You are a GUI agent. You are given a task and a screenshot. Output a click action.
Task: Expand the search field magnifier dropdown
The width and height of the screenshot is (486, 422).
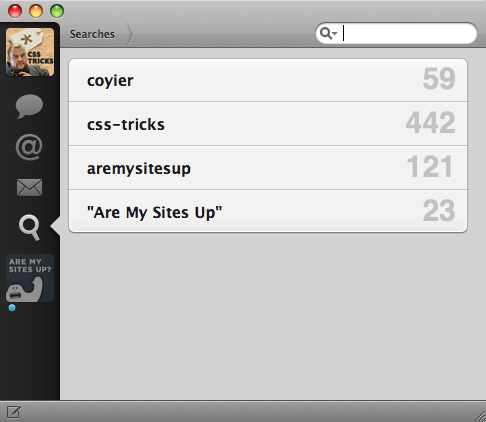(x=328, y=33)
